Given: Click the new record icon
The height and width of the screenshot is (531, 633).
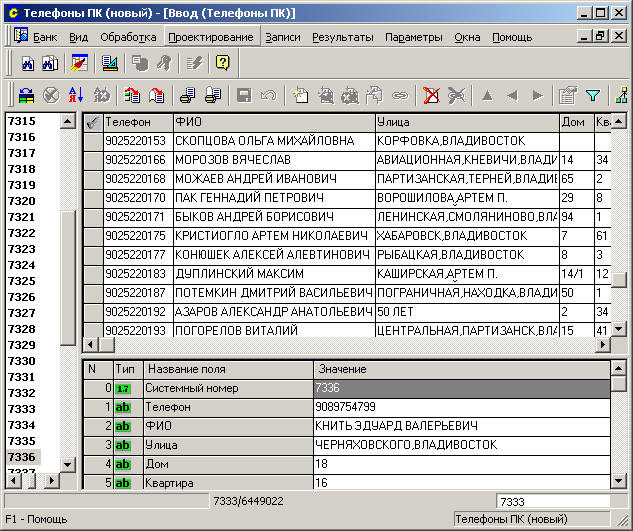Looking at the screenshot, I should click(299, 96).
